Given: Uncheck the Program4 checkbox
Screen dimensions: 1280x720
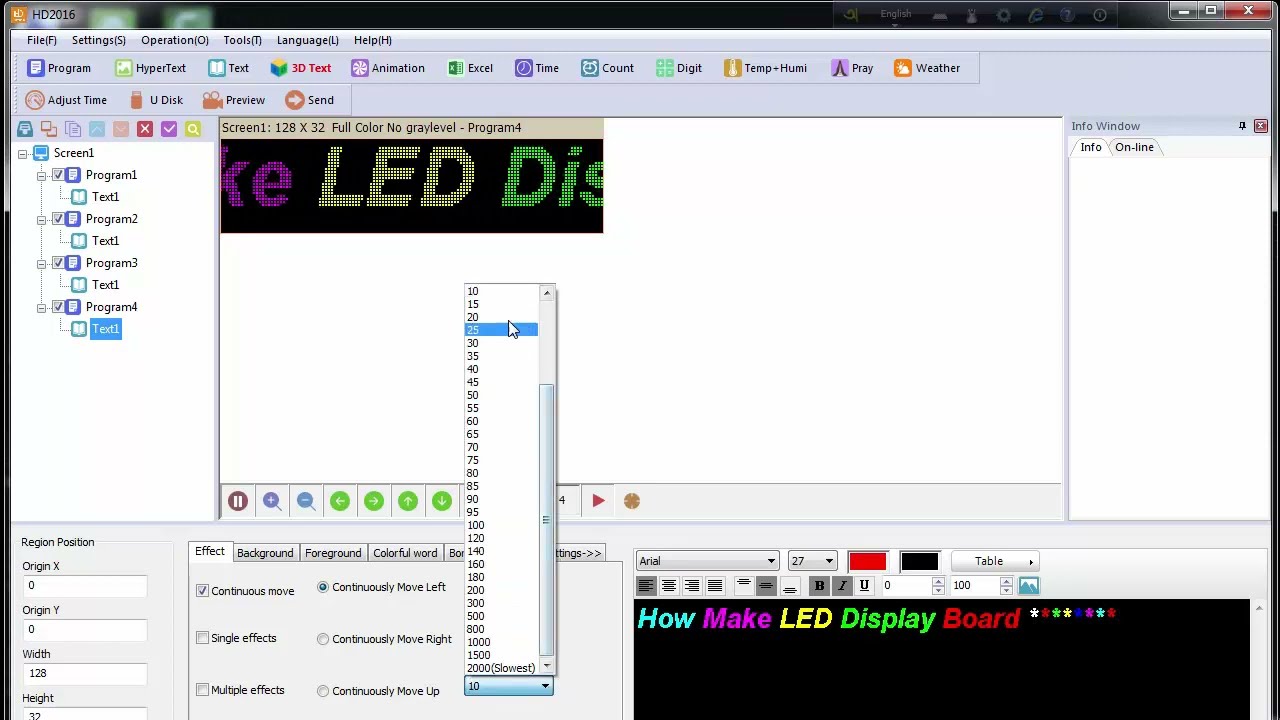Looking at the screenshot, I should 58,307.
